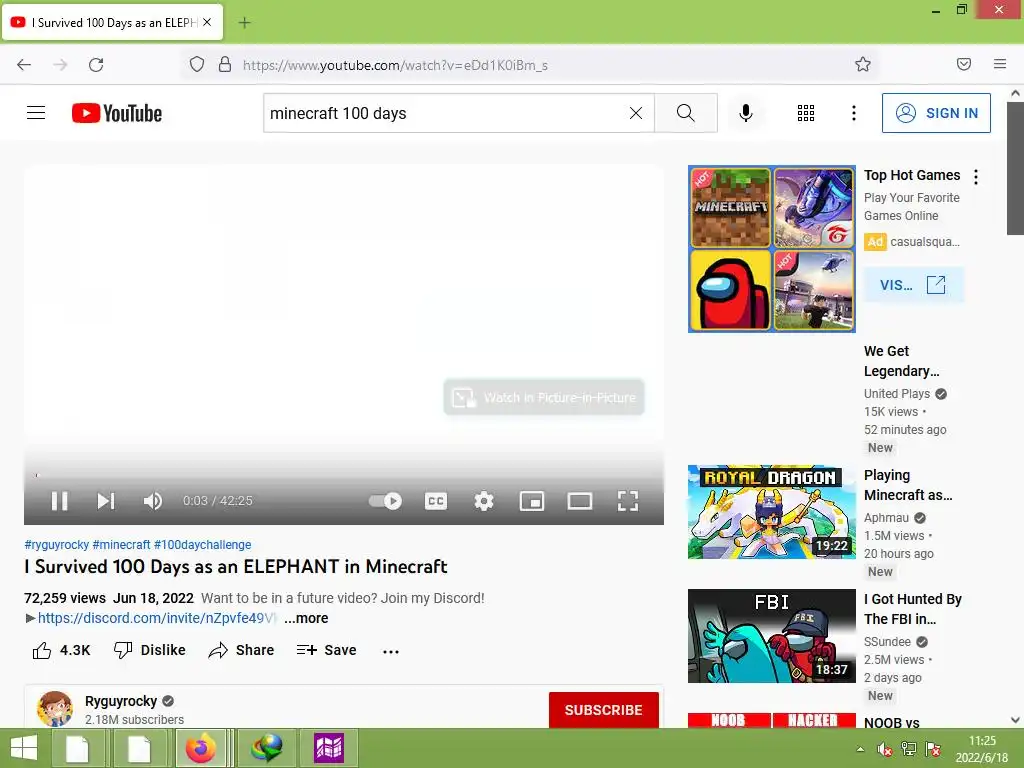Open Top Hot Games ad thumbnail
The height and width of the screenshot is (768, 1024).
point(772,249)
